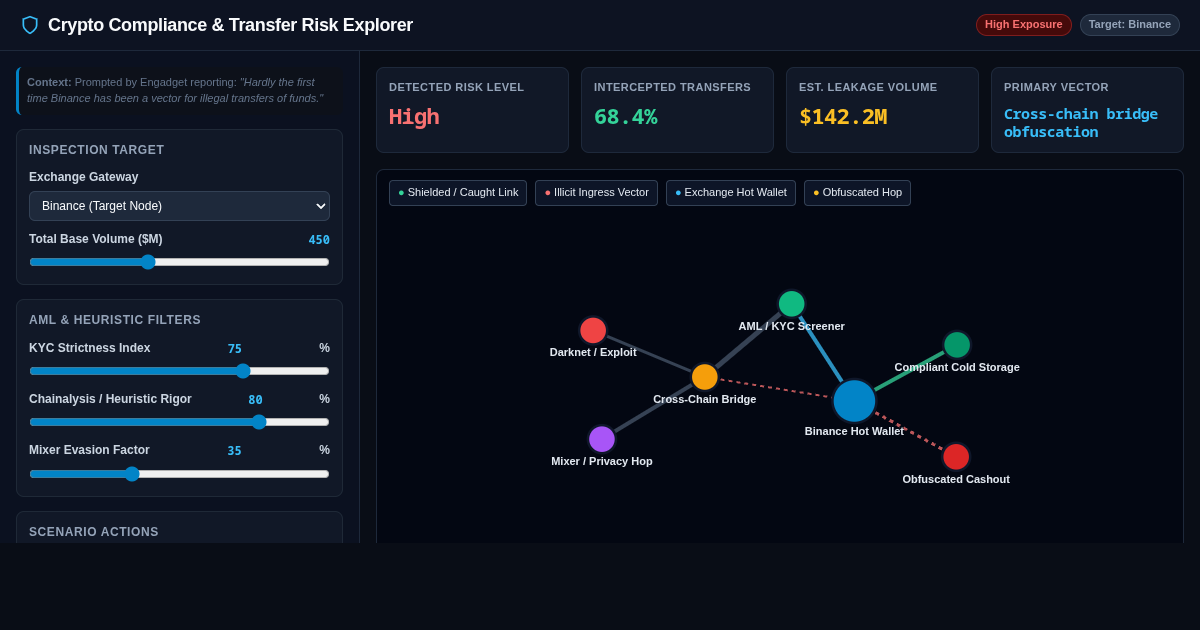Adjust the KYC Strictness Index slider
The width and height of the screenshot is (1200, 630).
[x=179, y=371]
